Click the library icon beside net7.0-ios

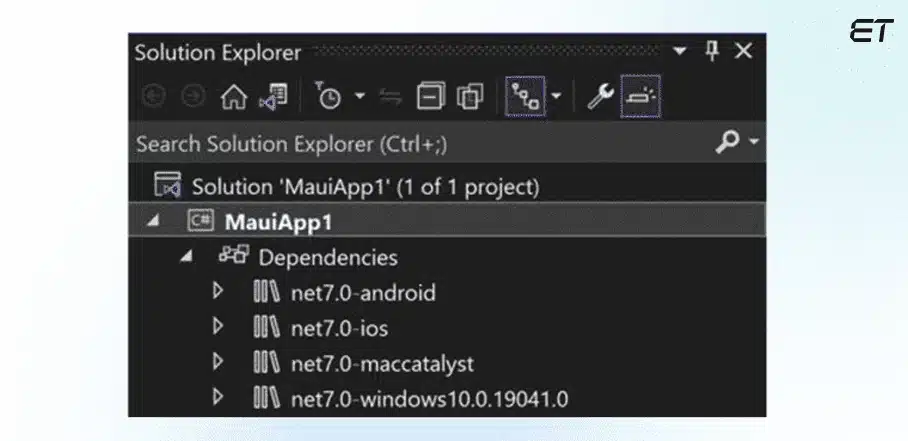click(x=266, y=328)
